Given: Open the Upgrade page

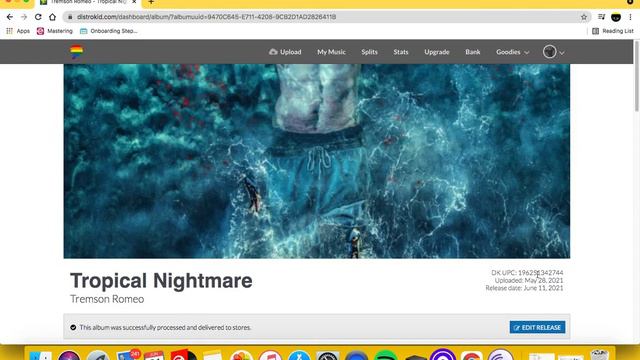Looking at the screenshot, I should [x=437, y=52].
